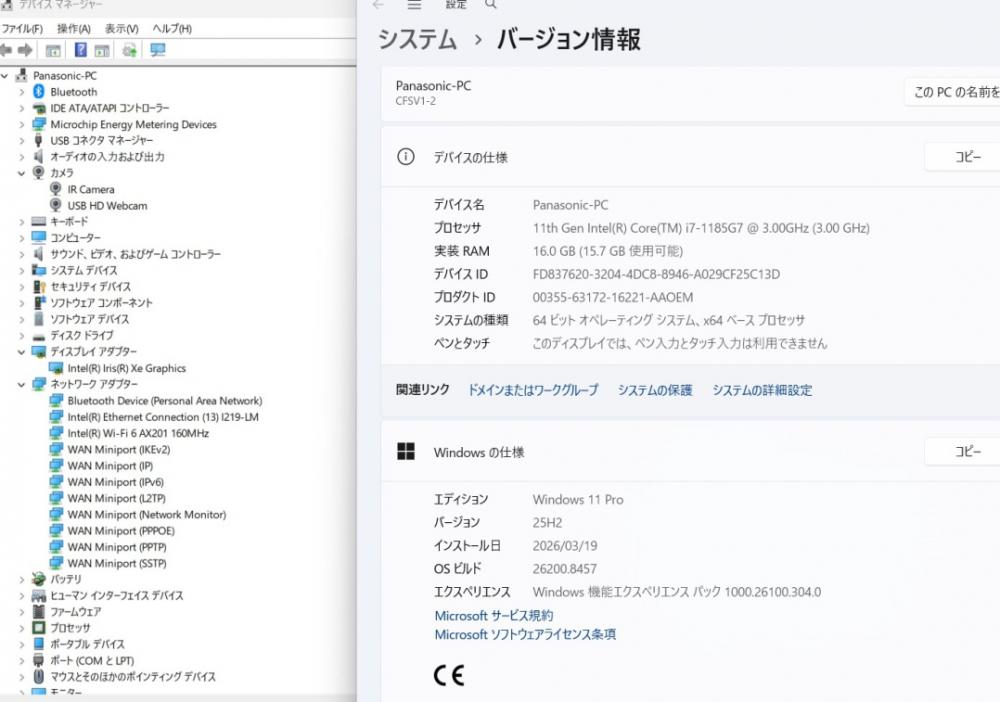Open Microsoft ソフトウェアライセンス条項 link

pos(525,634)
